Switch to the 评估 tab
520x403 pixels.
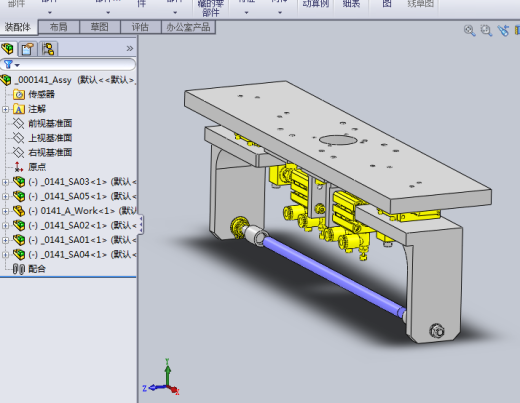140,27
